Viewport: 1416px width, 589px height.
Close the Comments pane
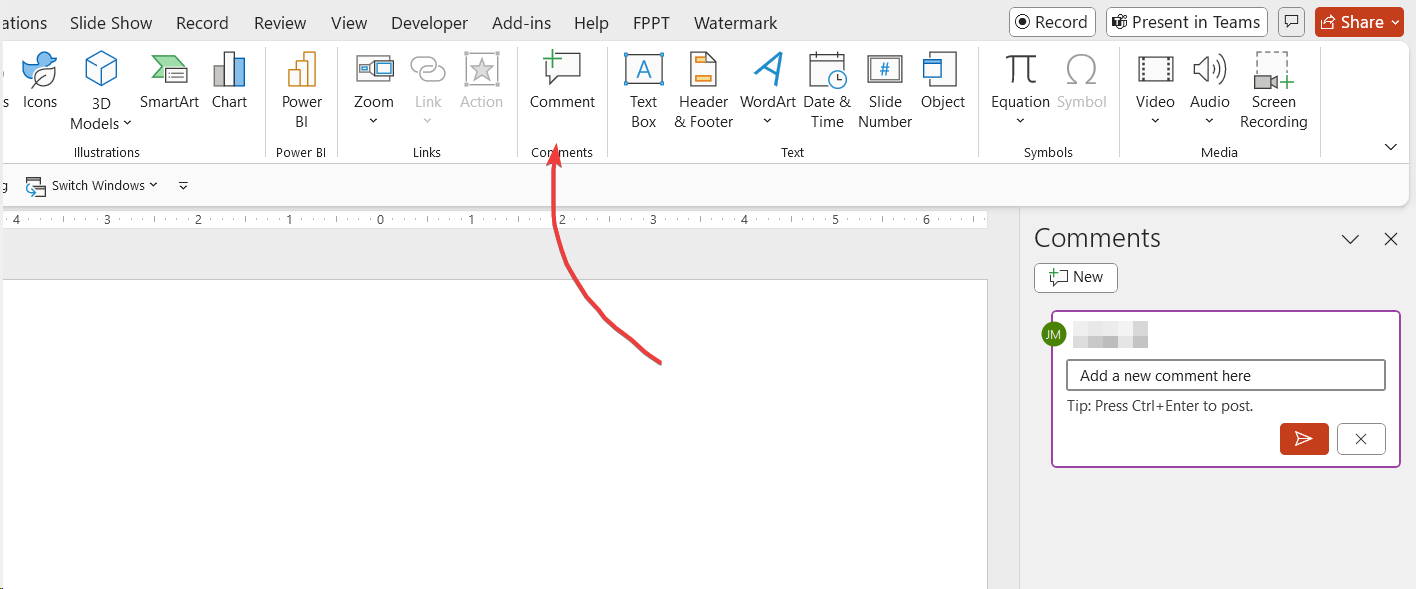pos(1390,239)
